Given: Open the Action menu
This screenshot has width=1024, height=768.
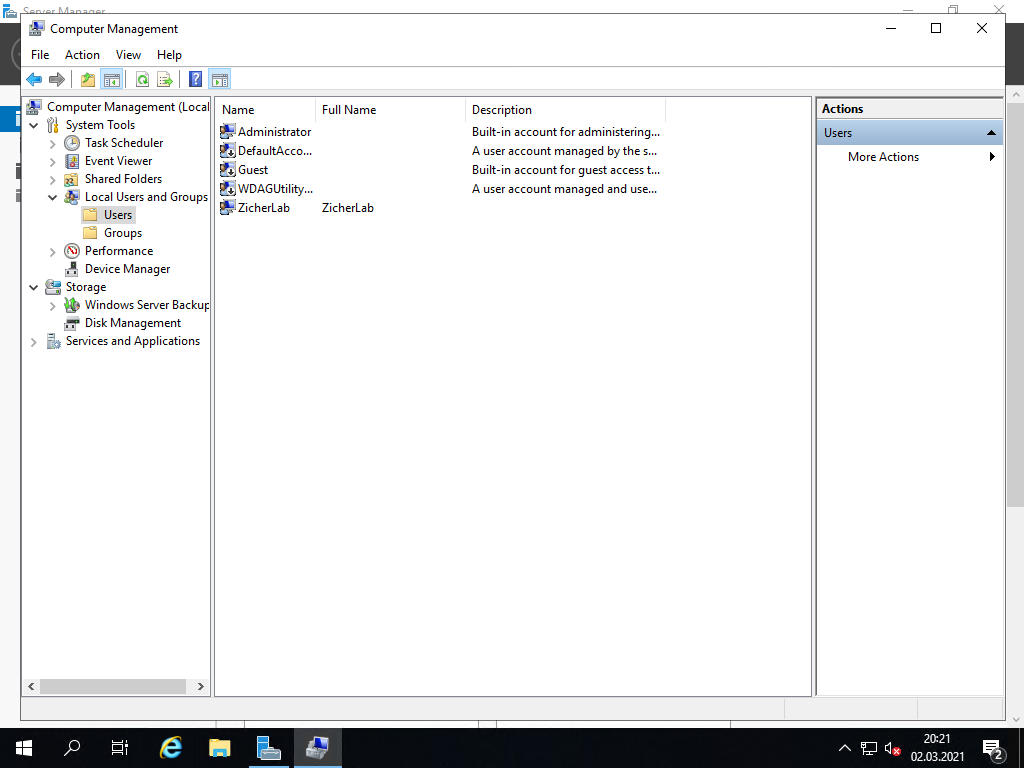Looking at the screenshot, I should [x=82, y=55].
